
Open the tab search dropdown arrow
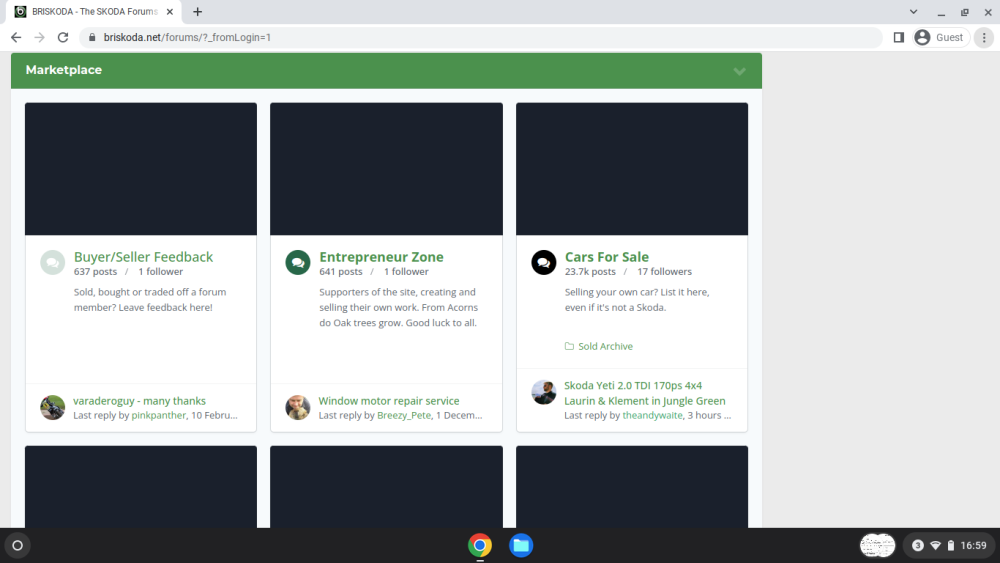point(913,11)
